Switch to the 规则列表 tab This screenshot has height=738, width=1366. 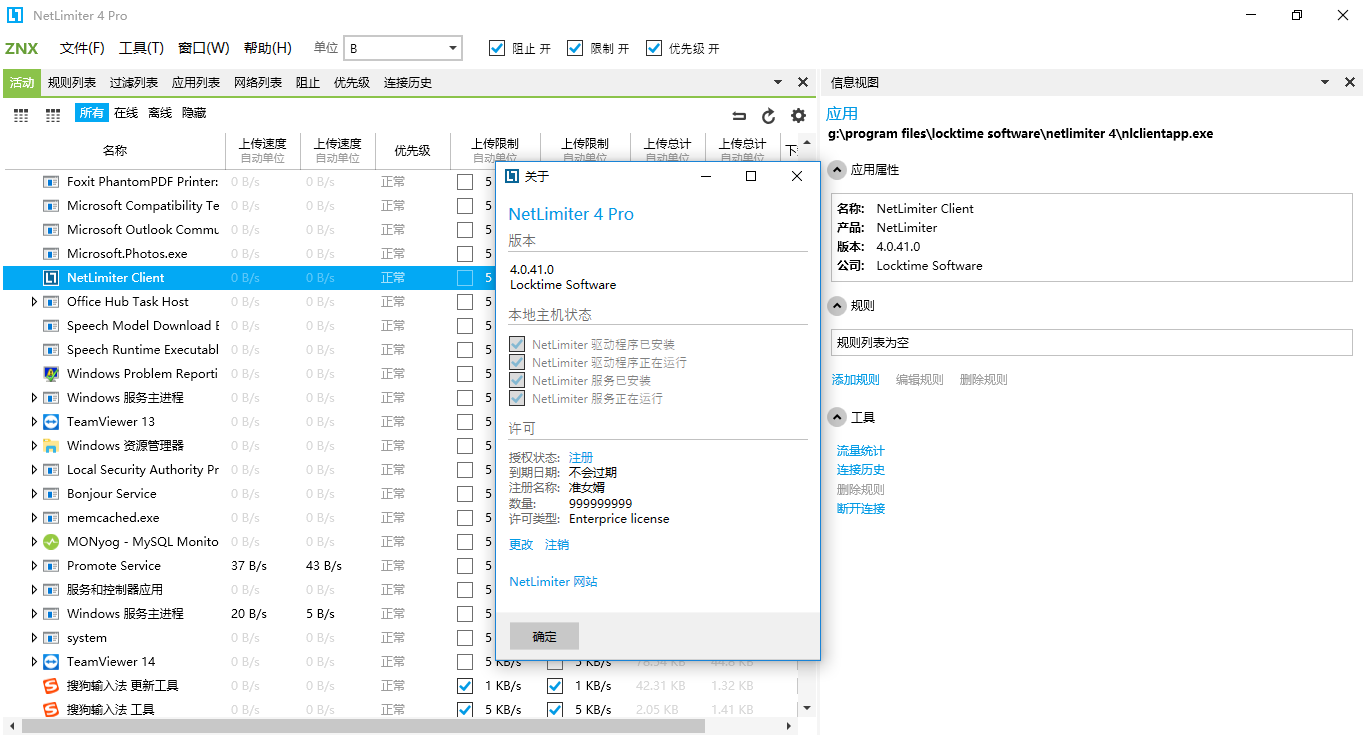tap(72, 83)
